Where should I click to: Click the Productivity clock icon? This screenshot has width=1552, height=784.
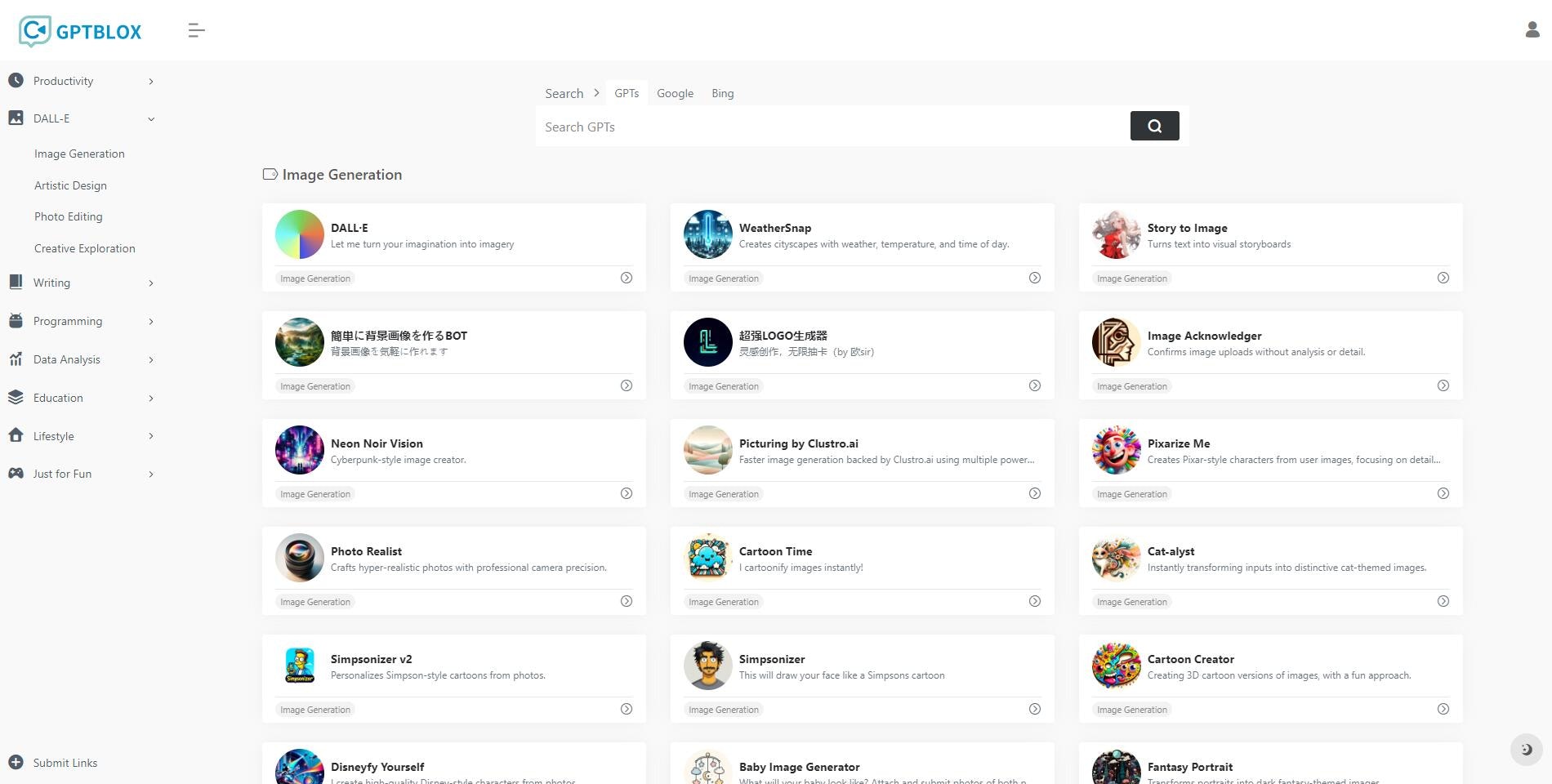(16, 80)
